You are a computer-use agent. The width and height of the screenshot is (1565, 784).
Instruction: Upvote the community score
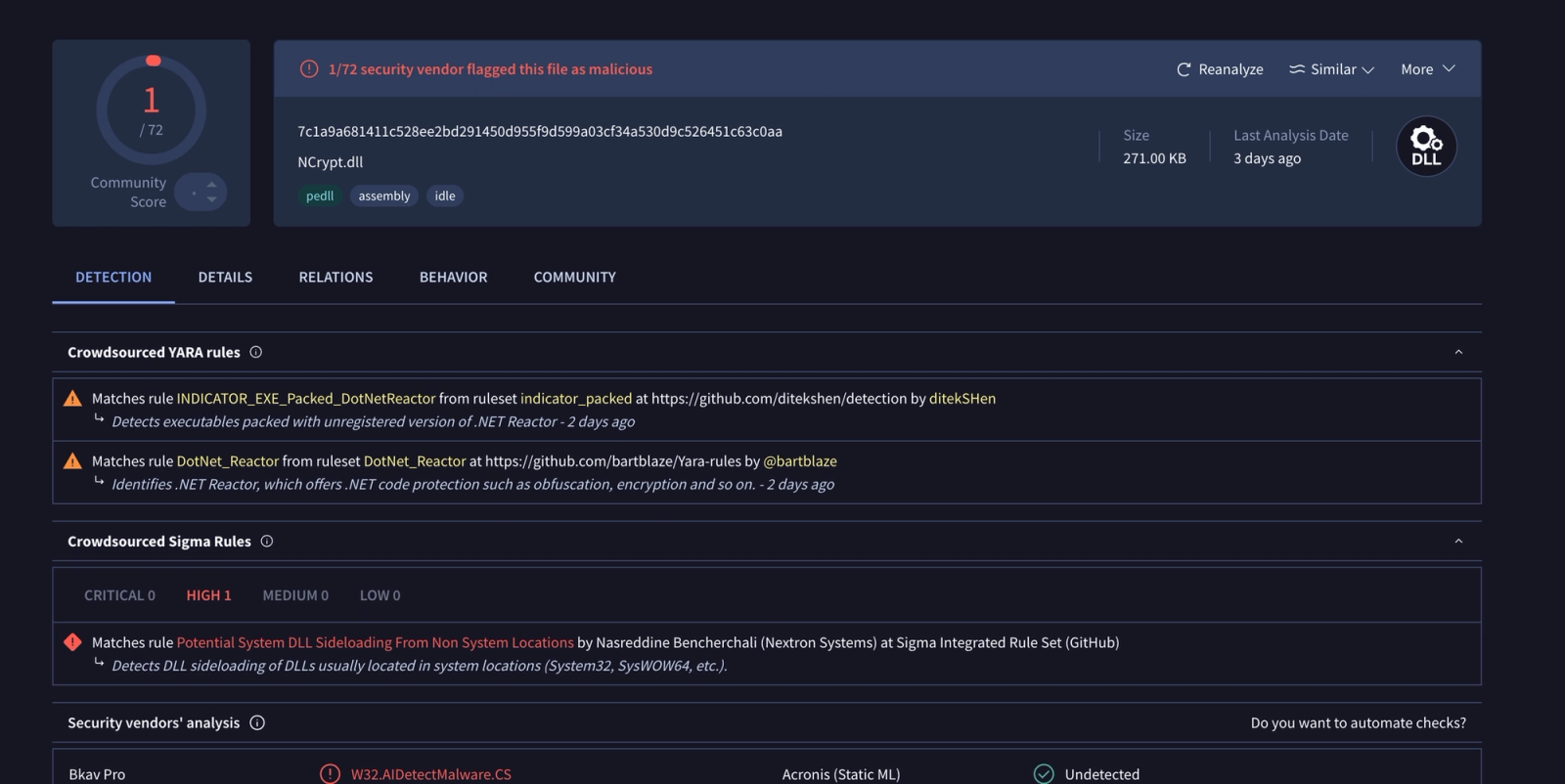[x=211, y=184]
